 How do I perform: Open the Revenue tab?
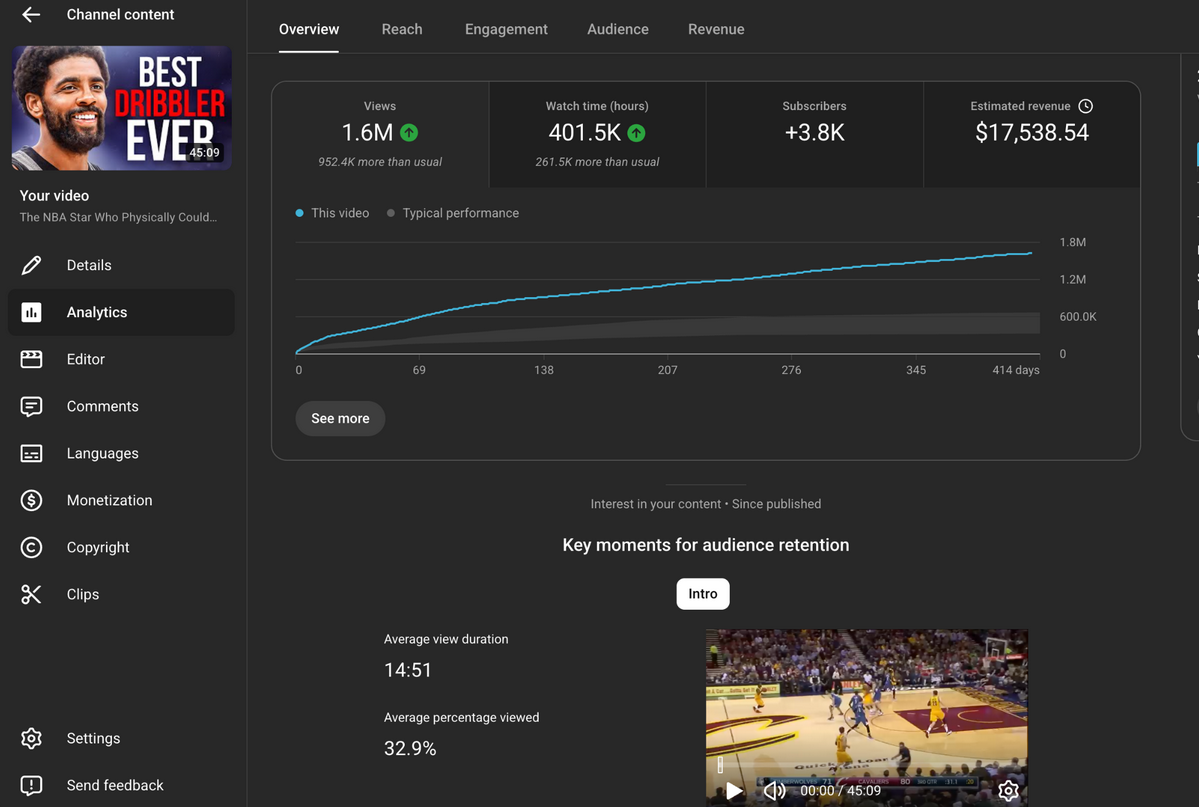716,29
